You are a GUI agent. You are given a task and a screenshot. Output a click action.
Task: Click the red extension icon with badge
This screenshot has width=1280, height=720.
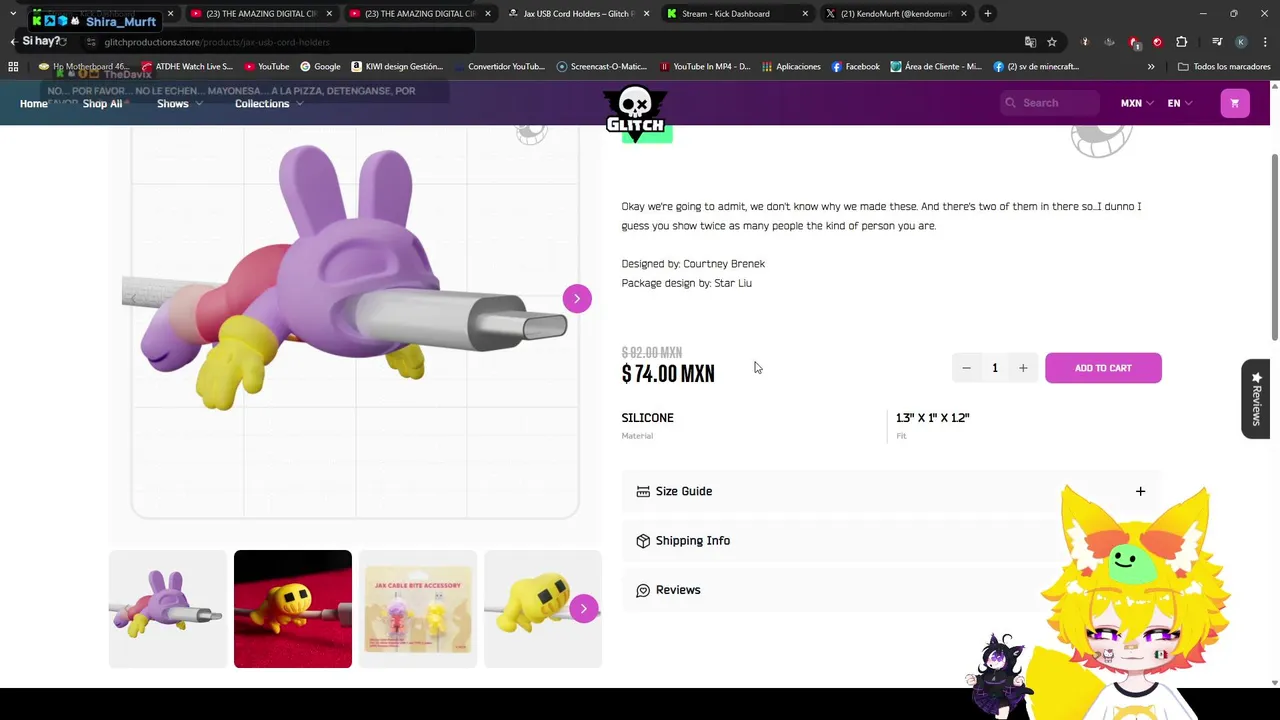1134,42
